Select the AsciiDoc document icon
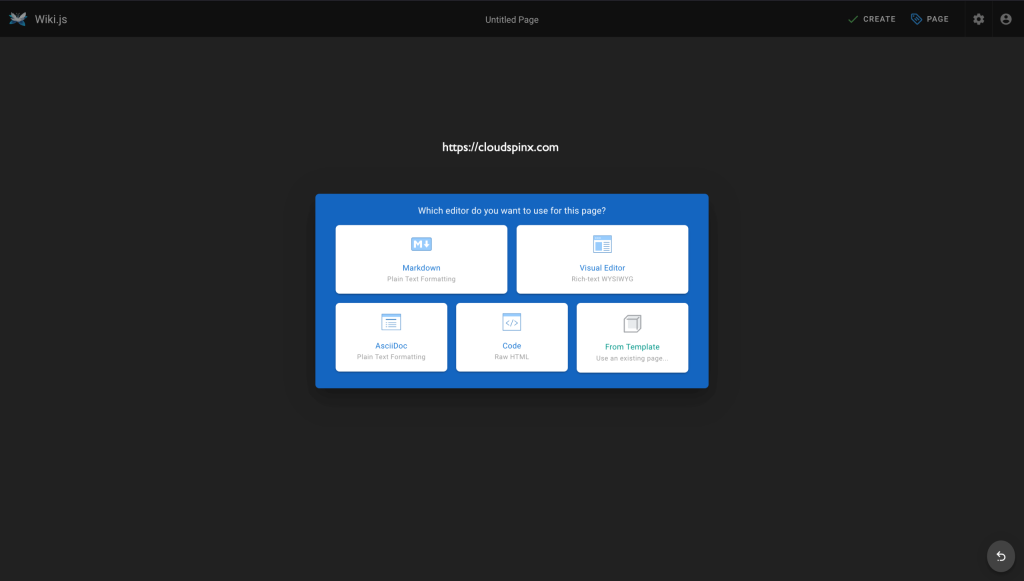Viewport: 1024px width, 581px height. [390, 322]
